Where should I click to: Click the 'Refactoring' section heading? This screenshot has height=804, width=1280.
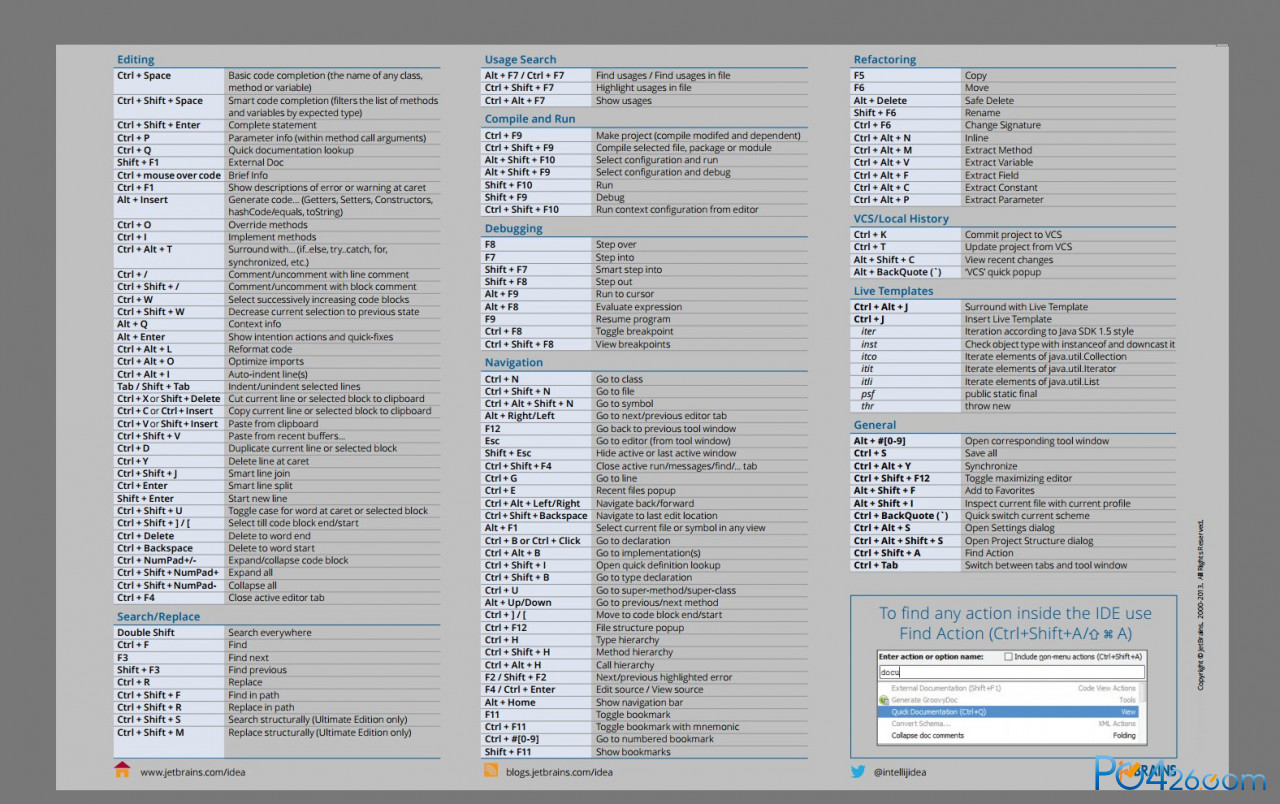pos(884,60)
